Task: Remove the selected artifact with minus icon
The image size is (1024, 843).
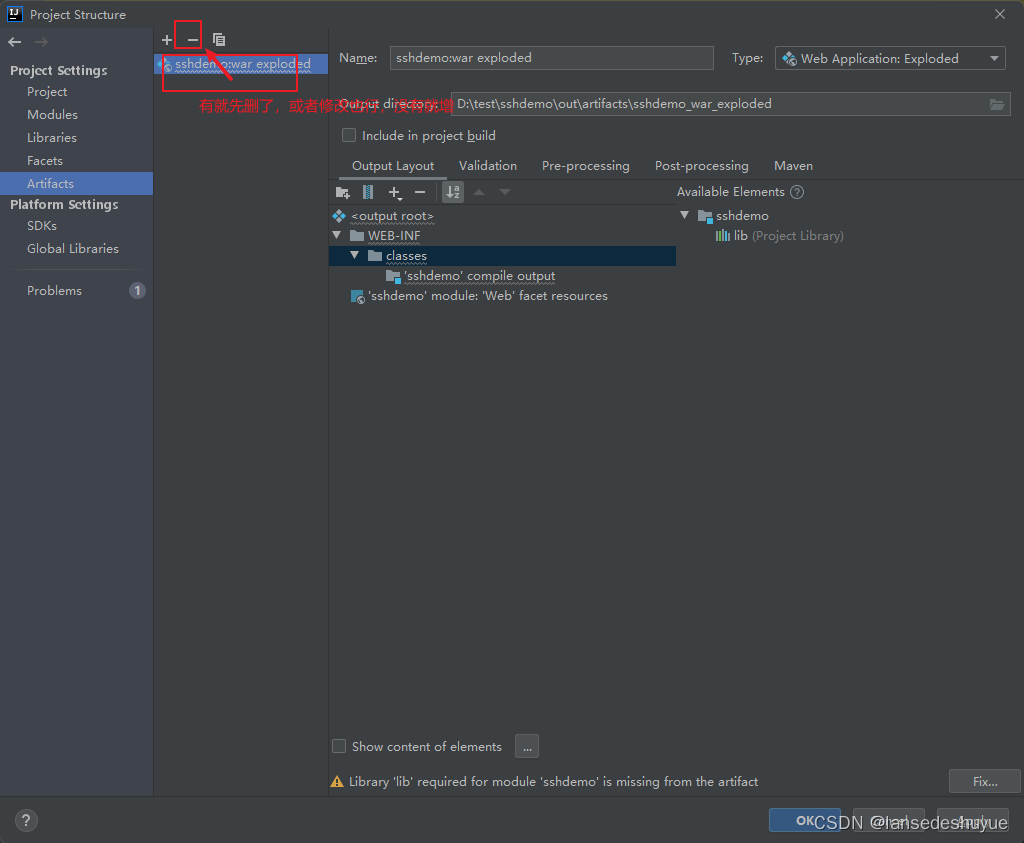Action: (x=193, y=40)
